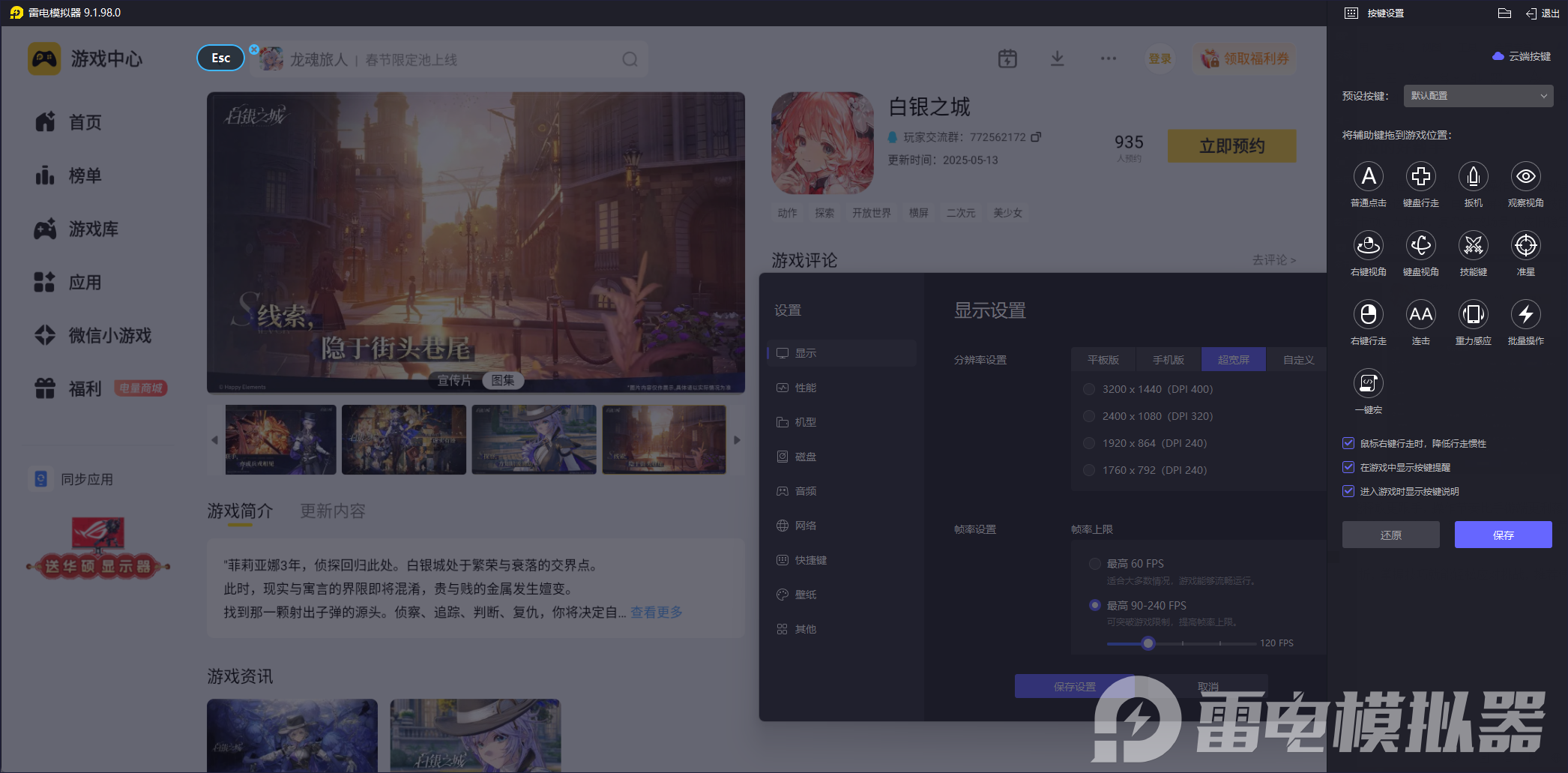The height and width of the screenshot is (773, 1568).
Task: Open the calendar icon in game center header
Action: point(1007,58)
